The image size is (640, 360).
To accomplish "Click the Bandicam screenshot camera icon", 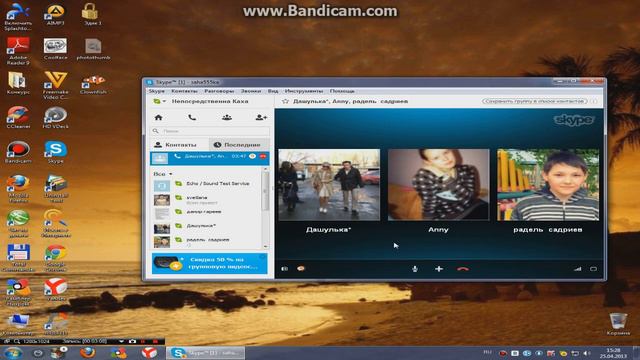I will [x=132, y=341].
